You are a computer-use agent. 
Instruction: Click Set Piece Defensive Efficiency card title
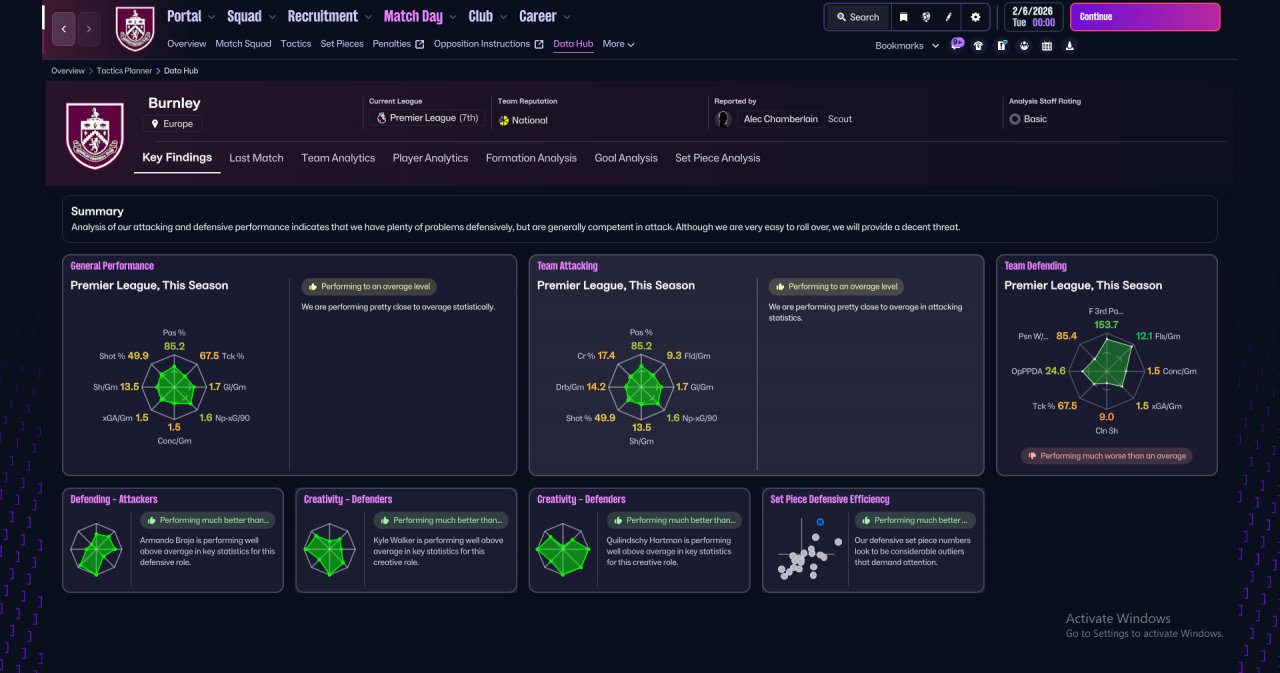(830, 499)
